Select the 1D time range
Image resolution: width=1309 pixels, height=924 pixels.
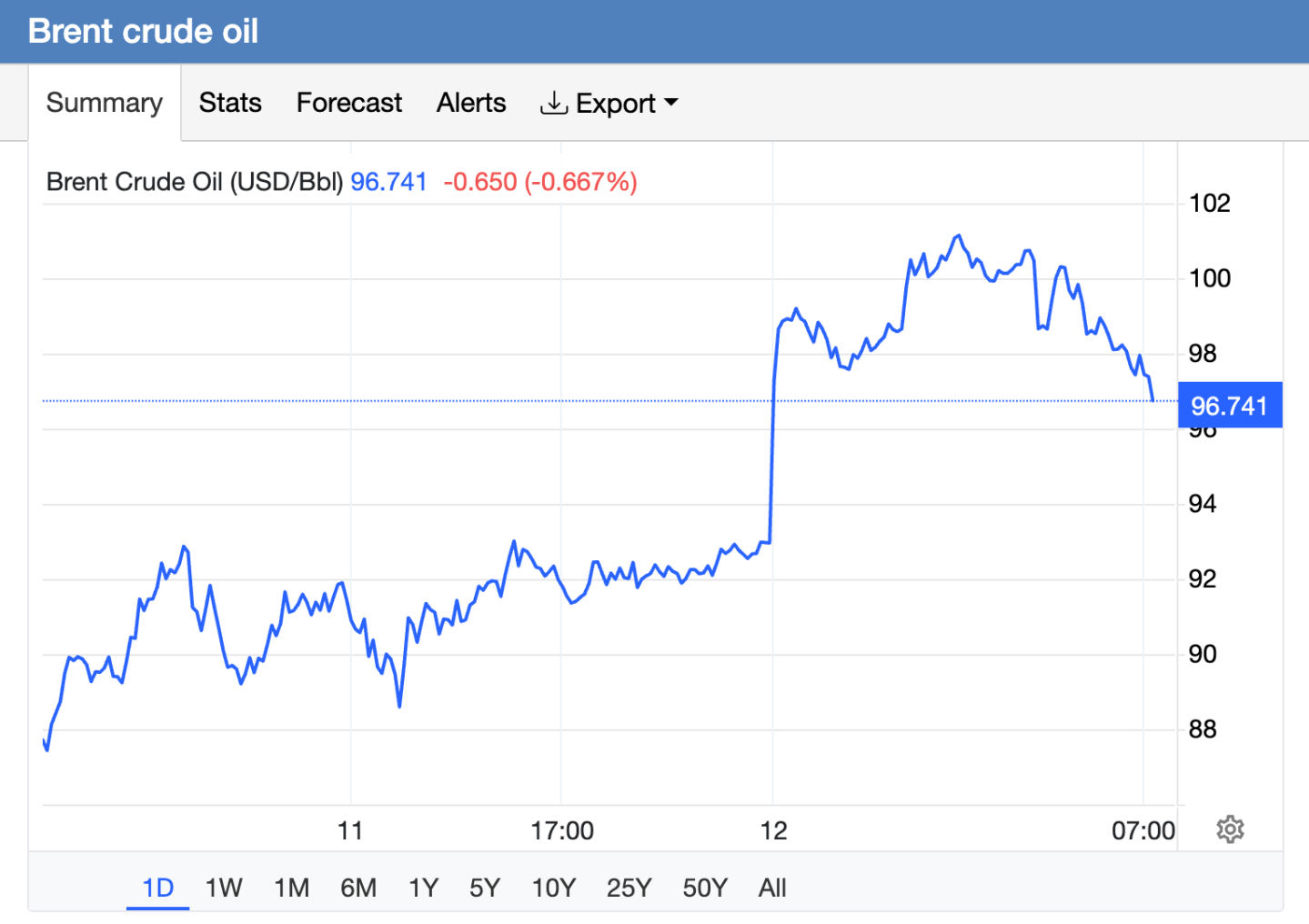click(x=158, y=888)
